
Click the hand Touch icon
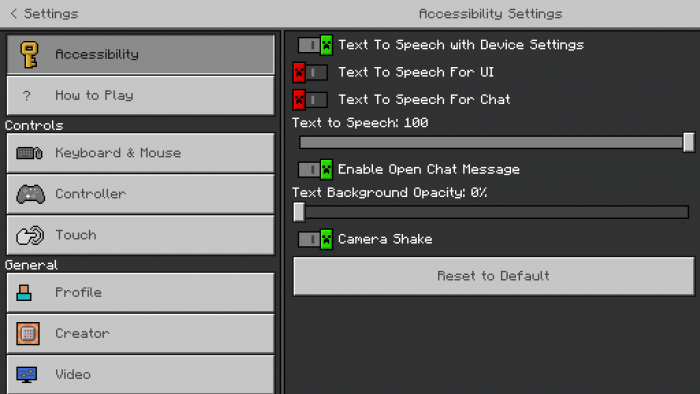pyautogui.click(x=30, y=235)
